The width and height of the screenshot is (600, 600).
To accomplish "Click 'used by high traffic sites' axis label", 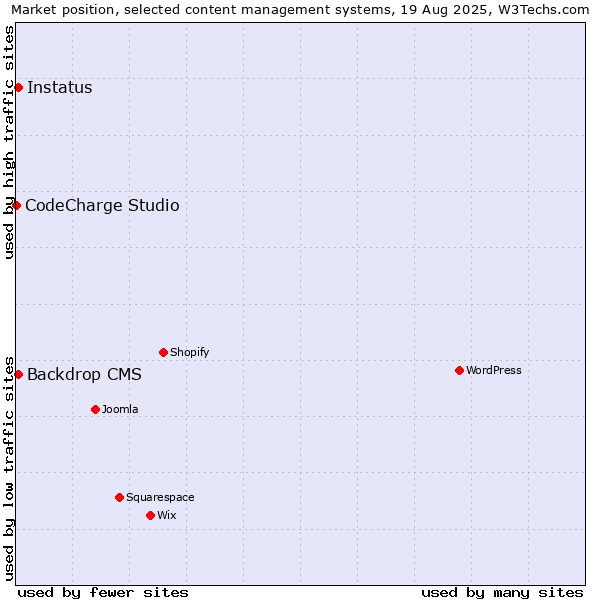I will pyautogui.click(x=8, y=142).
